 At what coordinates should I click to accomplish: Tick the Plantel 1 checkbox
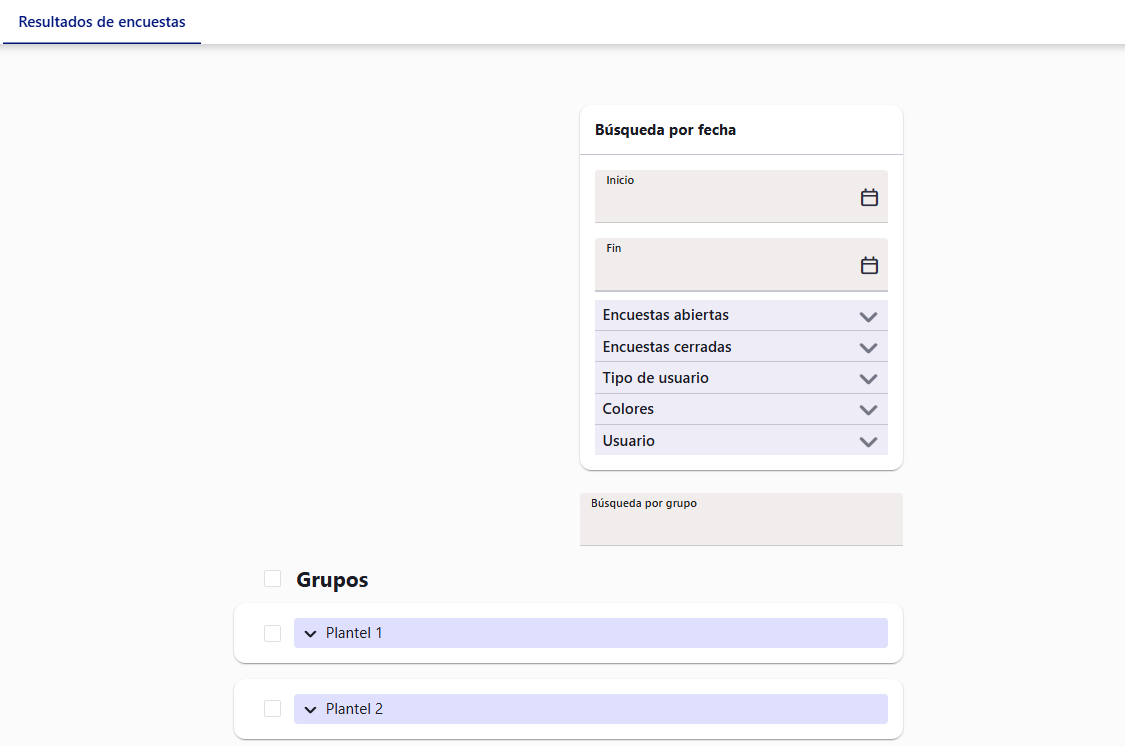pyautogui.click(x=272, y=633)
